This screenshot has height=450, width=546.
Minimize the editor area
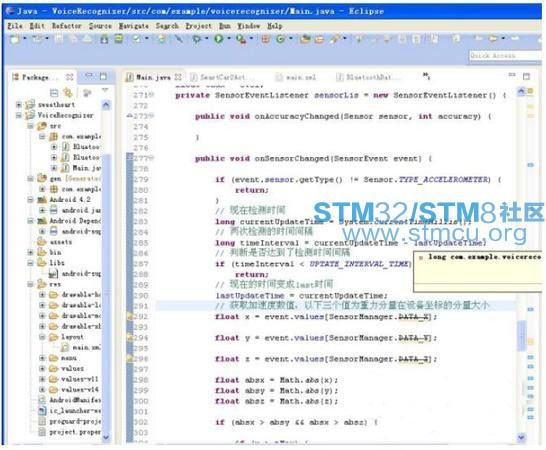(512, 75)
